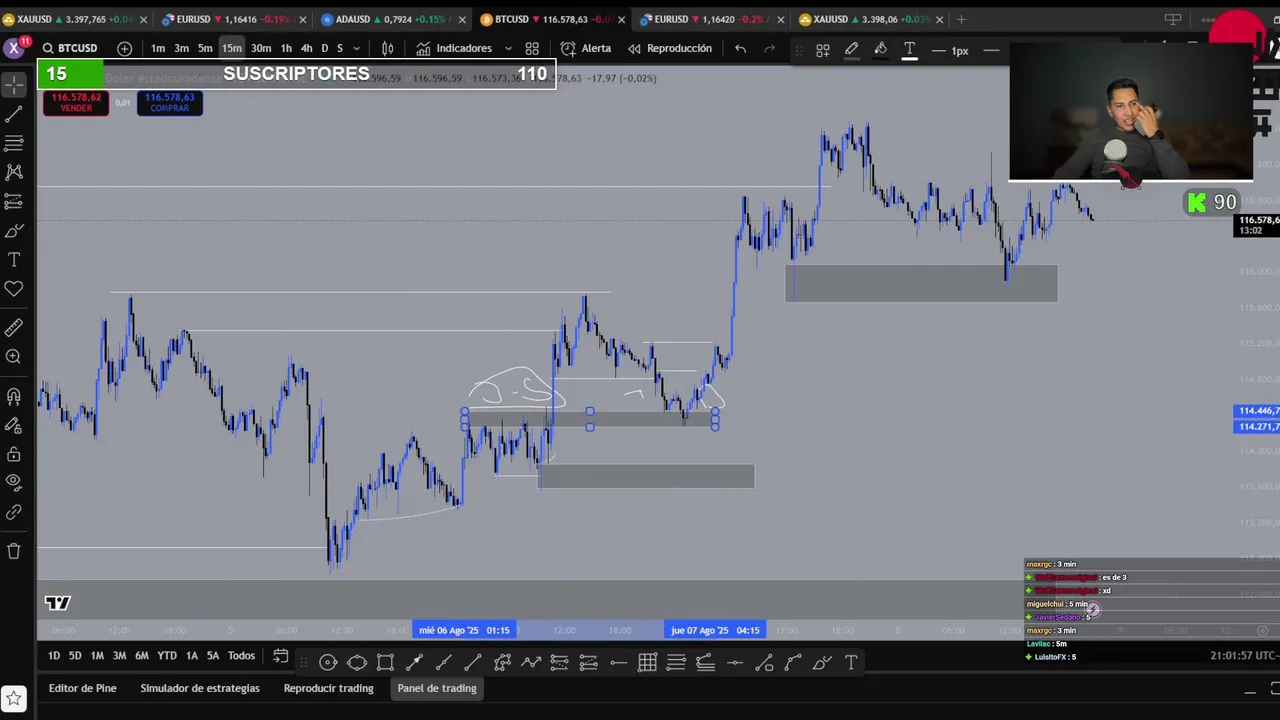Click the link drawings icon
This screenshot has height=720, width=1280.
14,512
